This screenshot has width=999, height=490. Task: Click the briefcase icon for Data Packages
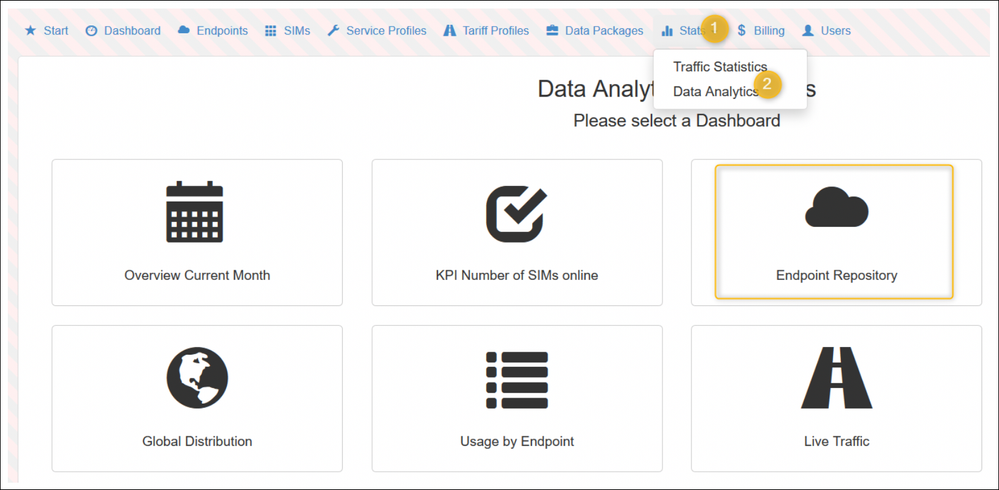click(x=552, y=31)
